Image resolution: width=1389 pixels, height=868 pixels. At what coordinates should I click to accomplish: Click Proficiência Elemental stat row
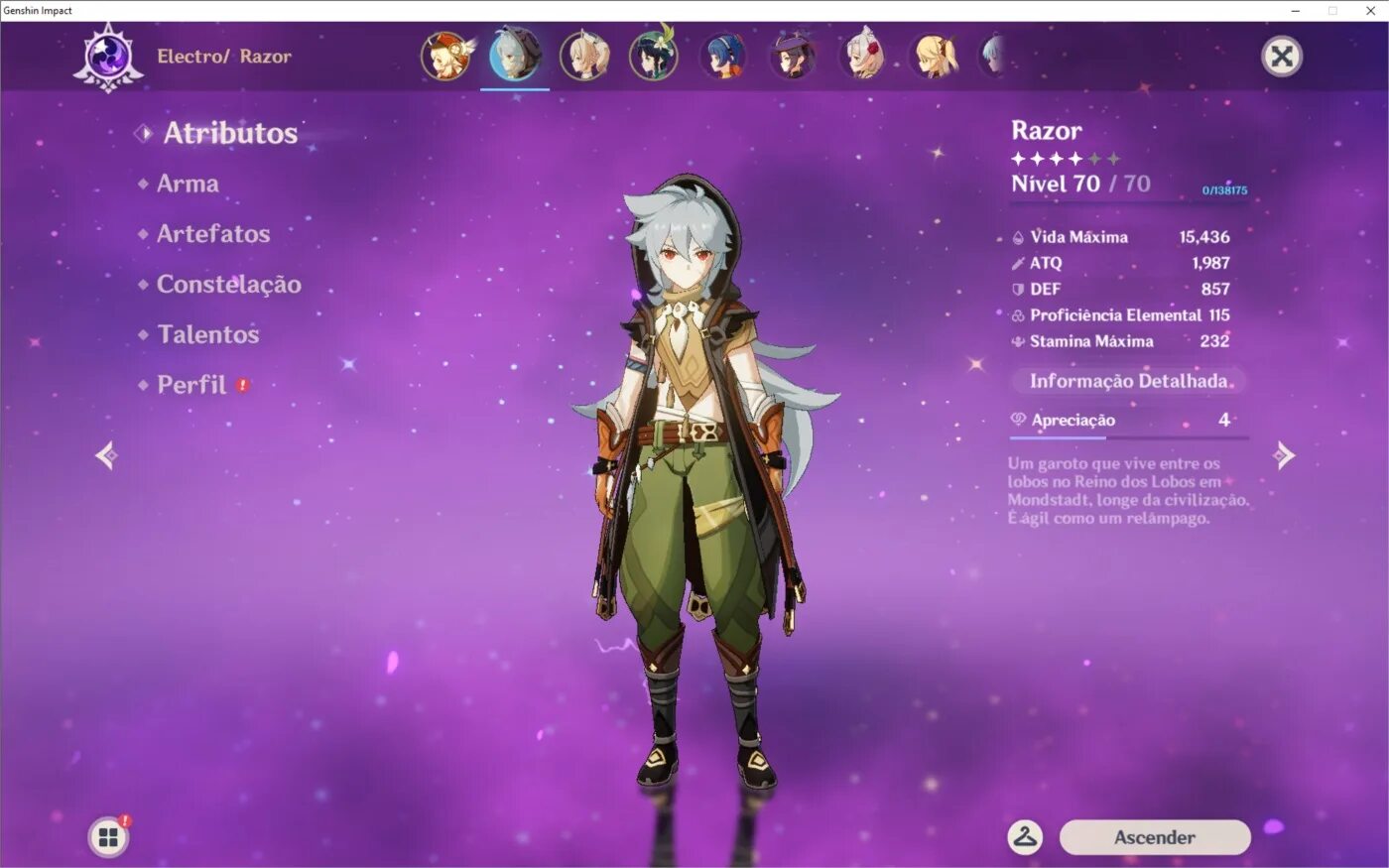pyautogui.click(x=1121, y=315)
